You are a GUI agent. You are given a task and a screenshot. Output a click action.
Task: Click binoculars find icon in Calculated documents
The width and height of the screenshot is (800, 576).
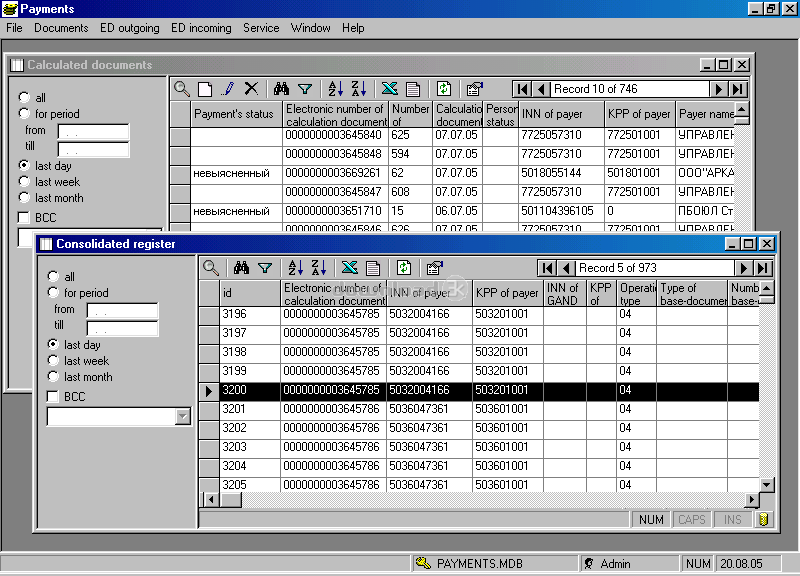pyautogui.click(x=281, y=89)
